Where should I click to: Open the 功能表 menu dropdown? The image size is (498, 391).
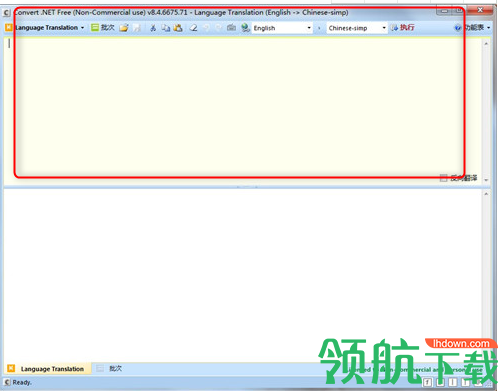tap(477, 28)
